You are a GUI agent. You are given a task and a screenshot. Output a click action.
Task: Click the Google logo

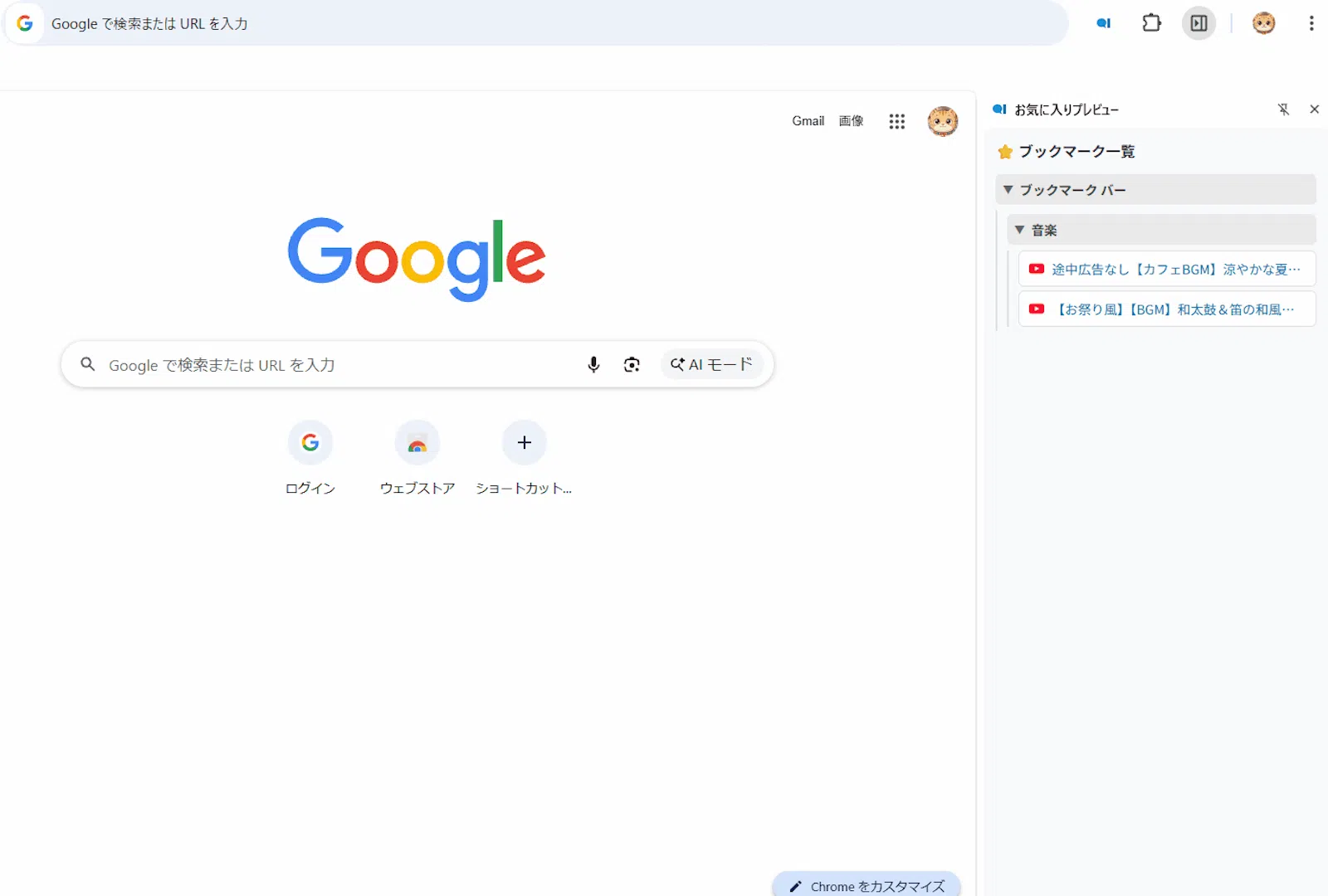click(417, 259)
